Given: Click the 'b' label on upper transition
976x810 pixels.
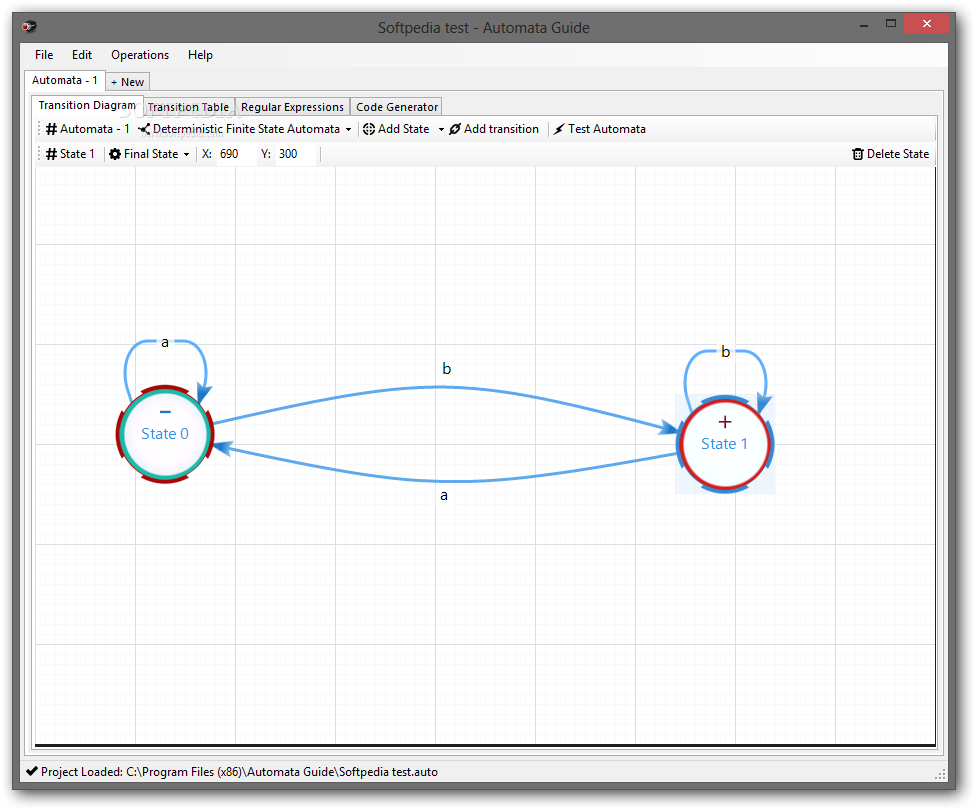Looking at the screenshot, I should (x=446, y=369).
